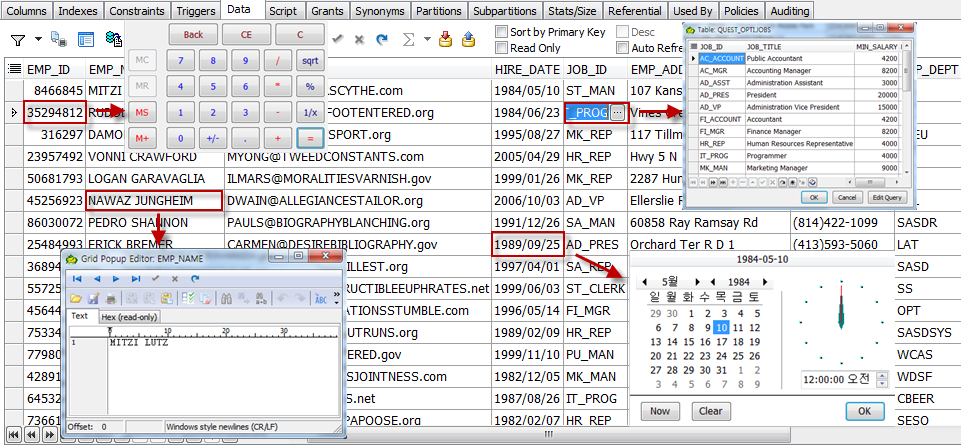The height and width of the screenshot is (446, 961).
Task: Go to previous month in calendar
Action: [644, 281]
